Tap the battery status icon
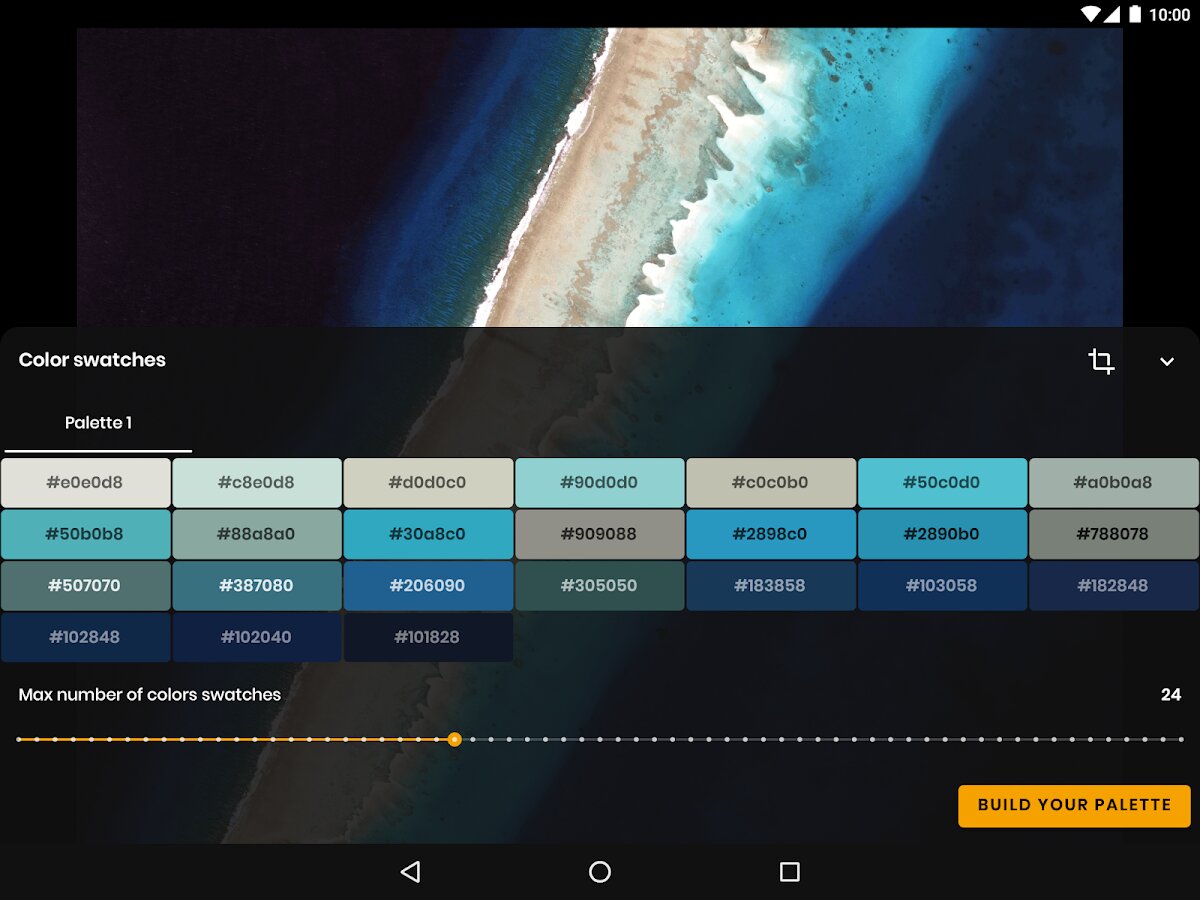 pyautogui.click(x=1135, y=14)
